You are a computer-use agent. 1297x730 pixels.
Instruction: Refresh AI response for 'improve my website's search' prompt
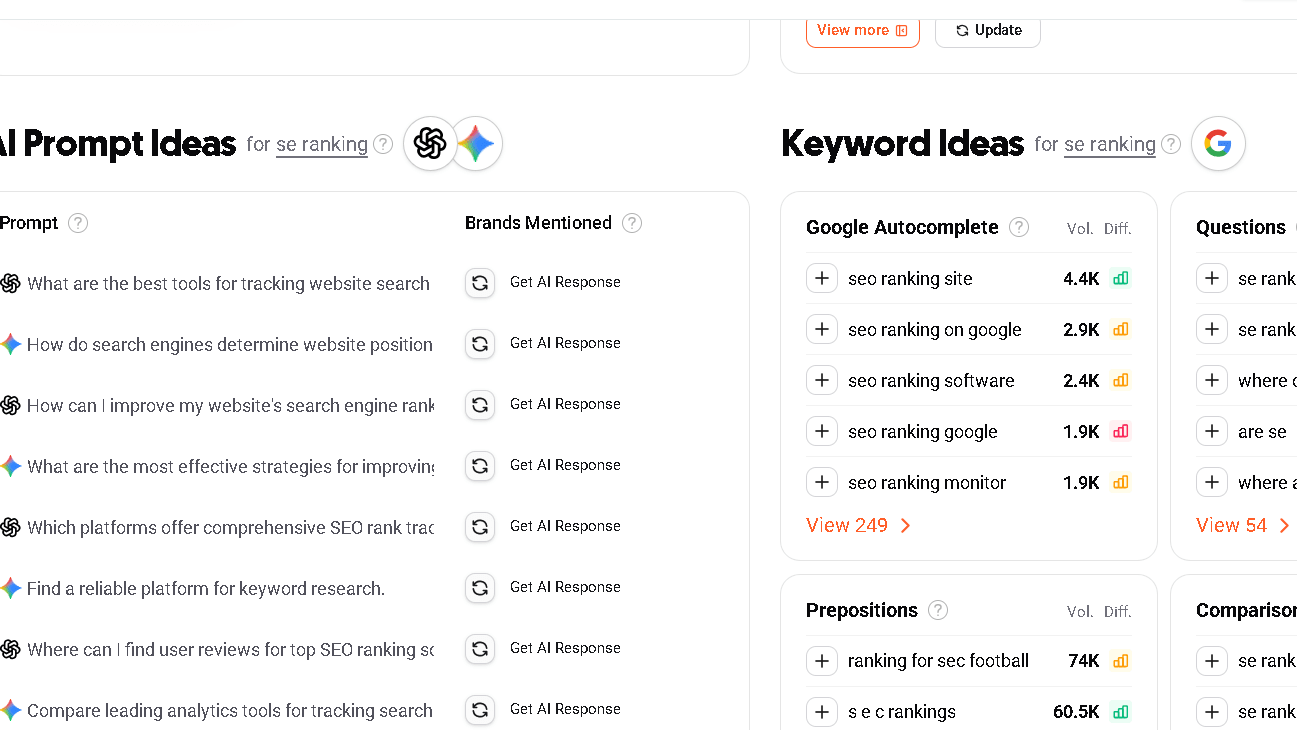[x=480, y=405]
